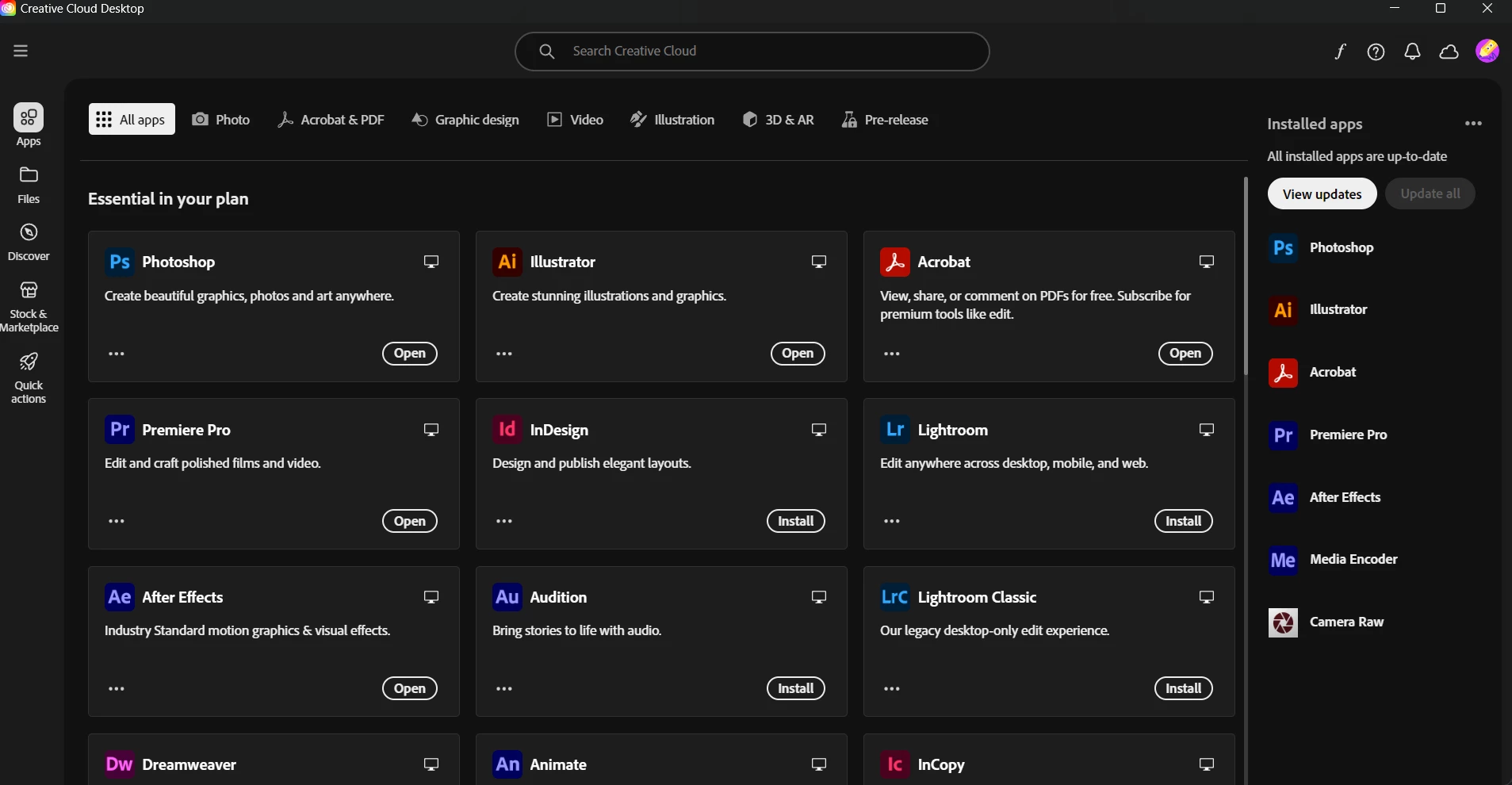Click the Premiere Pro card Pr icon
Viewport: 1512px width, 785px height.
120,429
